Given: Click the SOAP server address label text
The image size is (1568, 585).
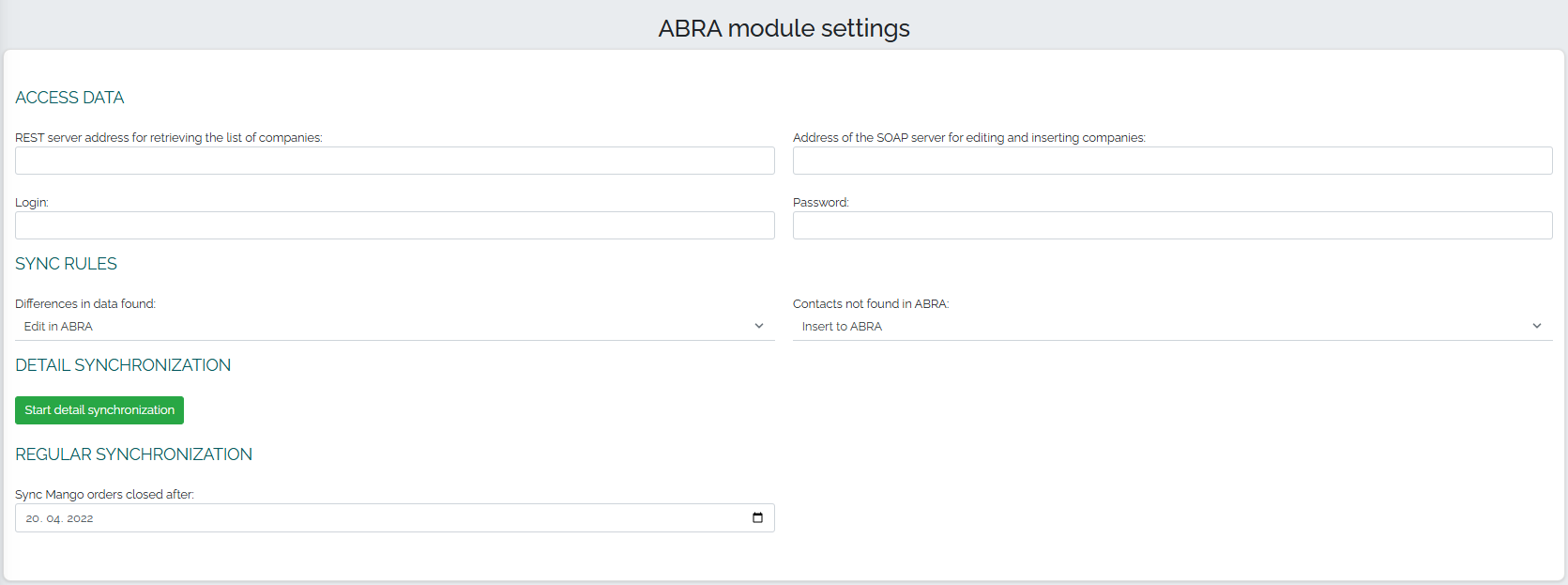Looking at the screenshot, I should 969,137.
